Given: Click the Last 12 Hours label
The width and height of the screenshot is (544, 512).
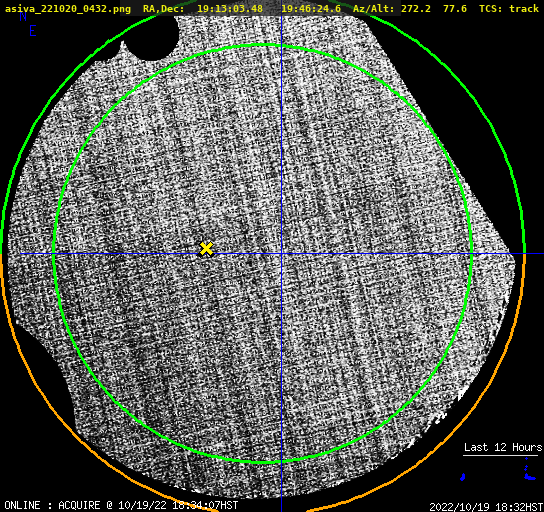Looking at the screenshot, I should [x=503, y=447].
